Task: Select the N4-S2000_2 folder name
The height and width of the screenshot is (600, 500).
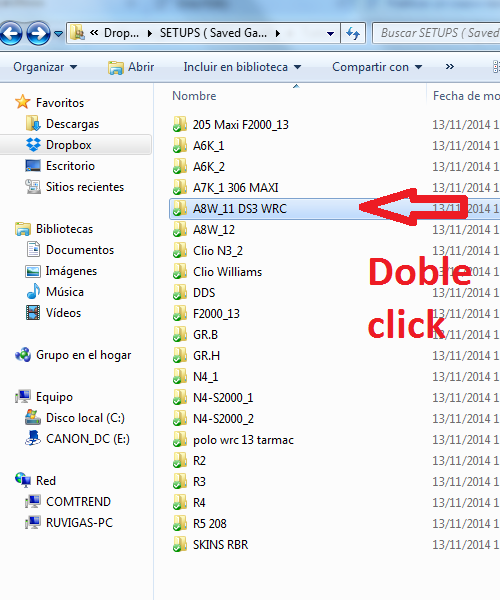Action: coord(223,419)
